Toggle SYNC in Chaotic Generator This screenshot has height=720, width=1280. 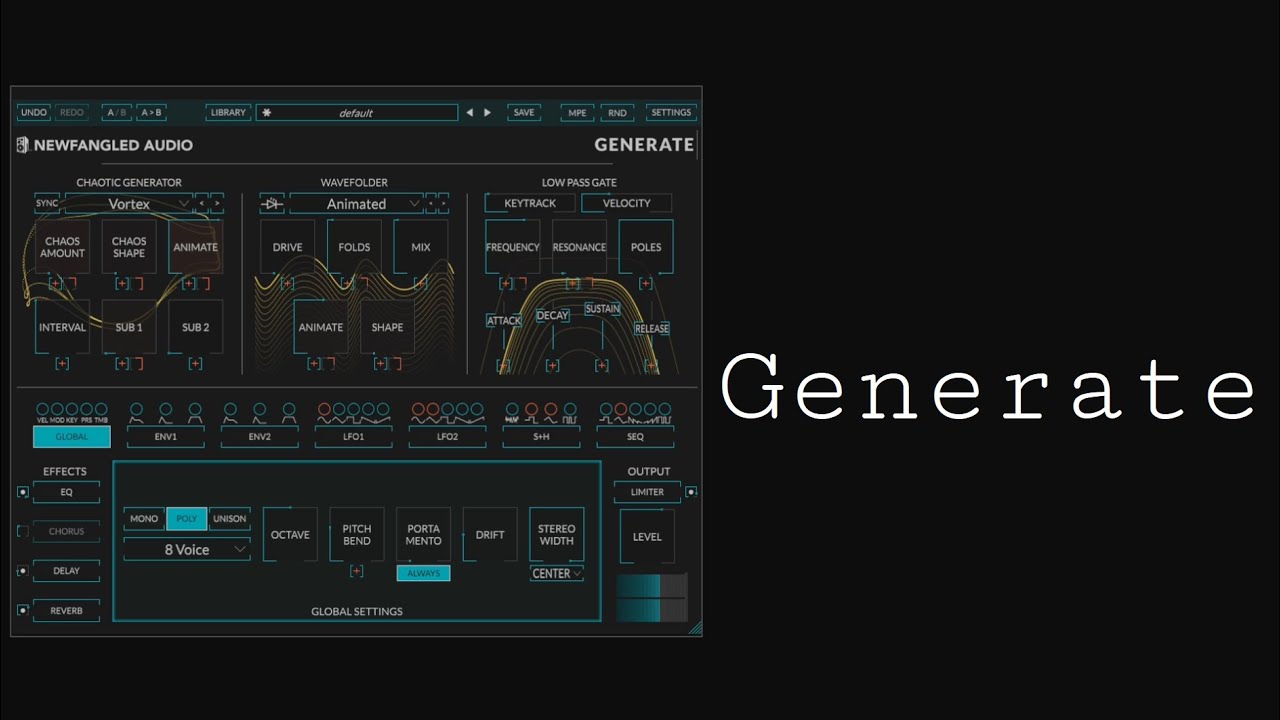pos(47,204)
